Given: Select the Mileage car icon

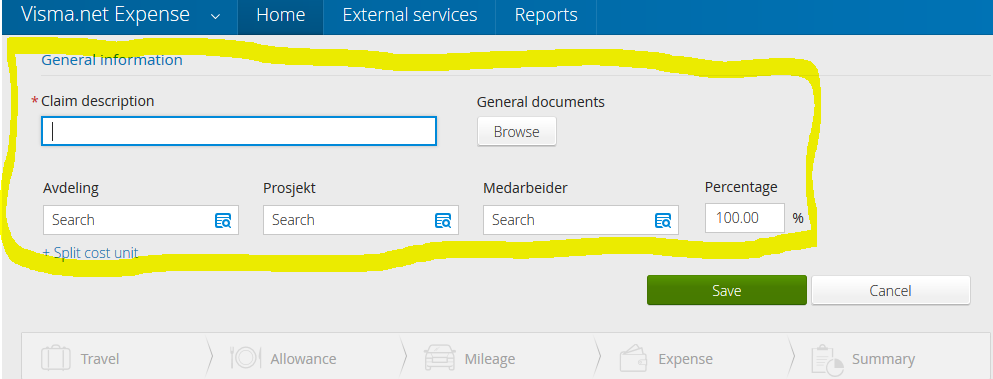Looking at the screenshot, I should 440,358.
